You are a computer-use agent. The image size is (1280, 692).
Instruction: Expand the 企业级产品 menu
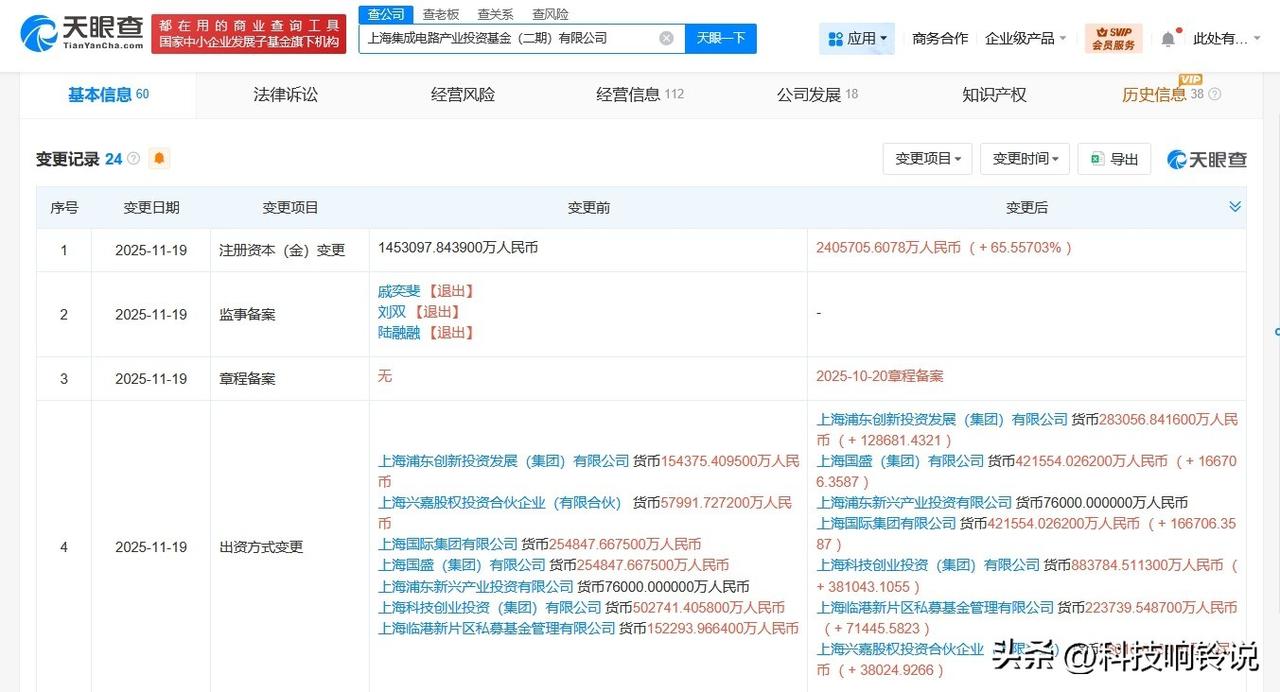(1025, 38)
